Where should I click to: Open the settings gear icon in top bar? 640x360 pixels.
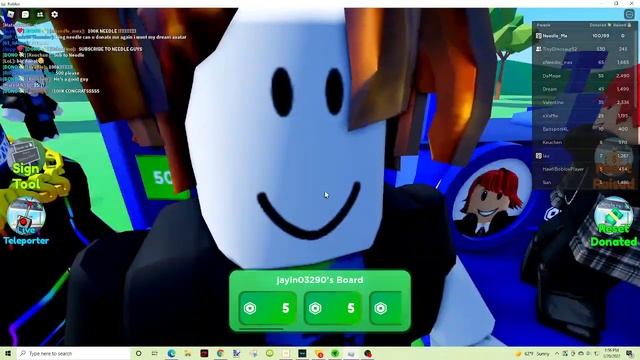pos(54,14)
